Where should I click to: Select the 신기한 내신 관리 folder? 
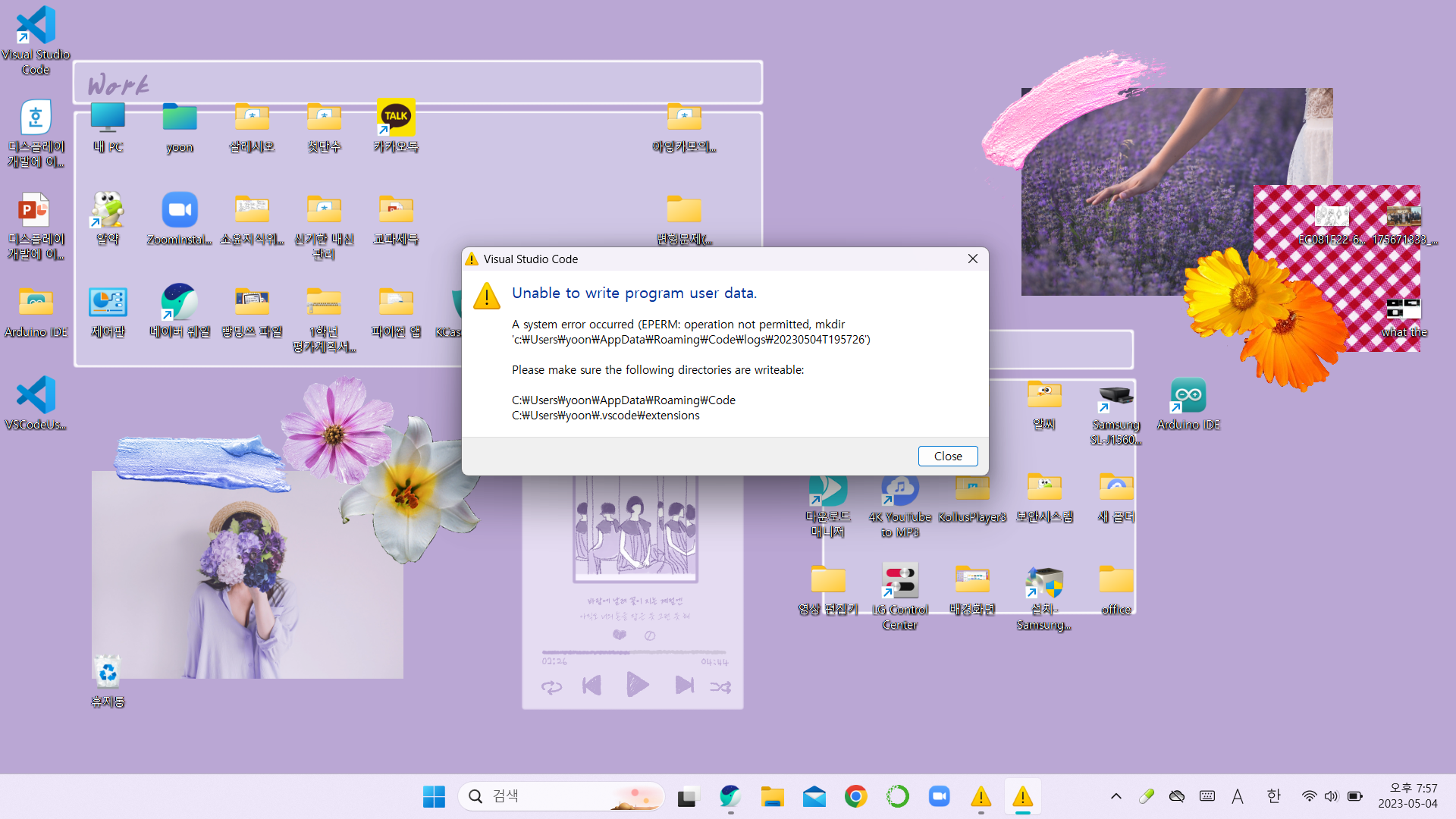point(324,226)
